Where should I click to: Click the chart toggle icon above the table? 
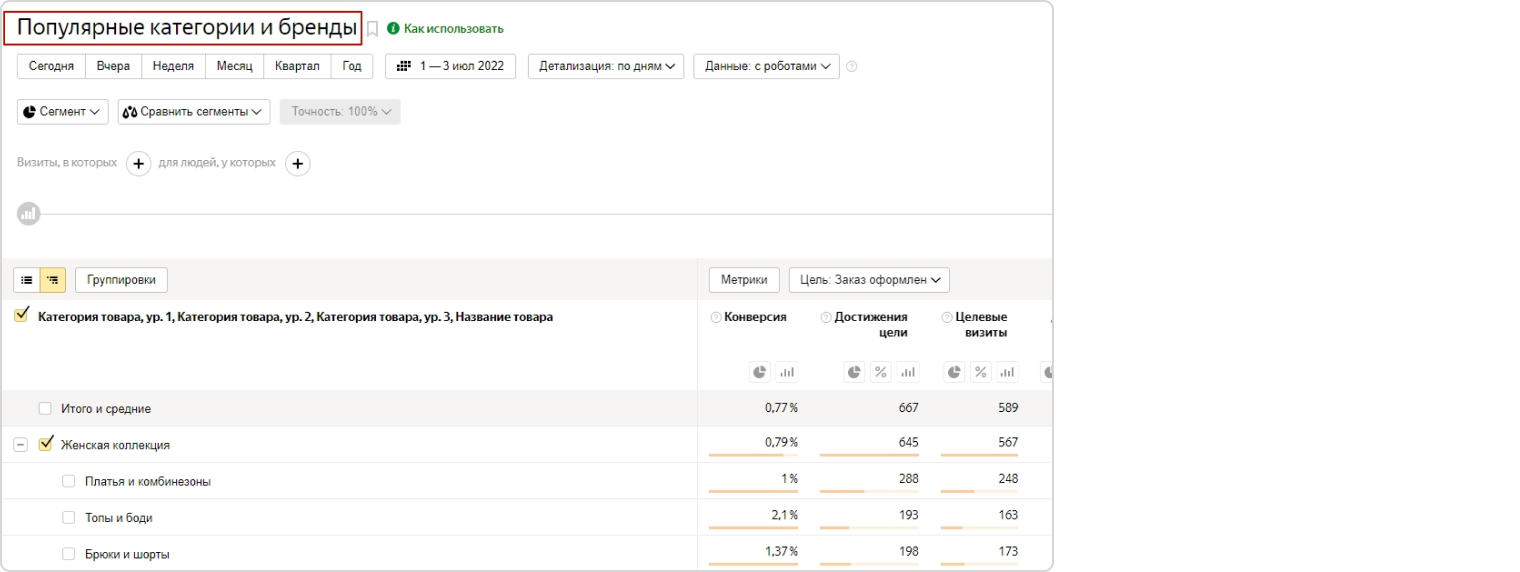pyautogui.click(x=28, y=213)
